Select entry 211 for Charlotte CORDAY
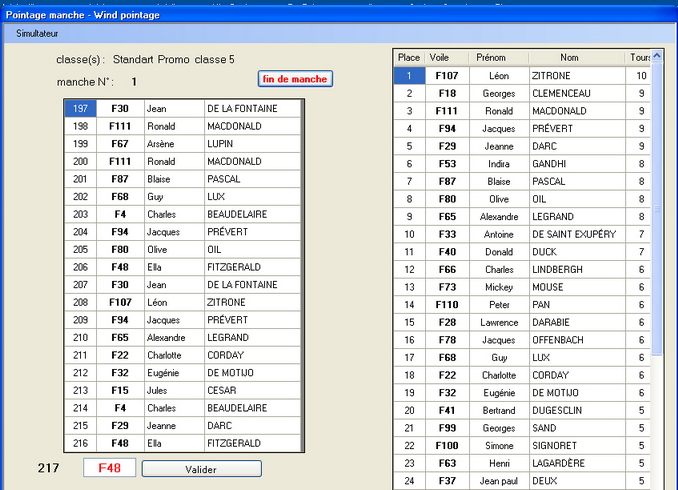This screenshot has height=490, width=678. [180, 355]
